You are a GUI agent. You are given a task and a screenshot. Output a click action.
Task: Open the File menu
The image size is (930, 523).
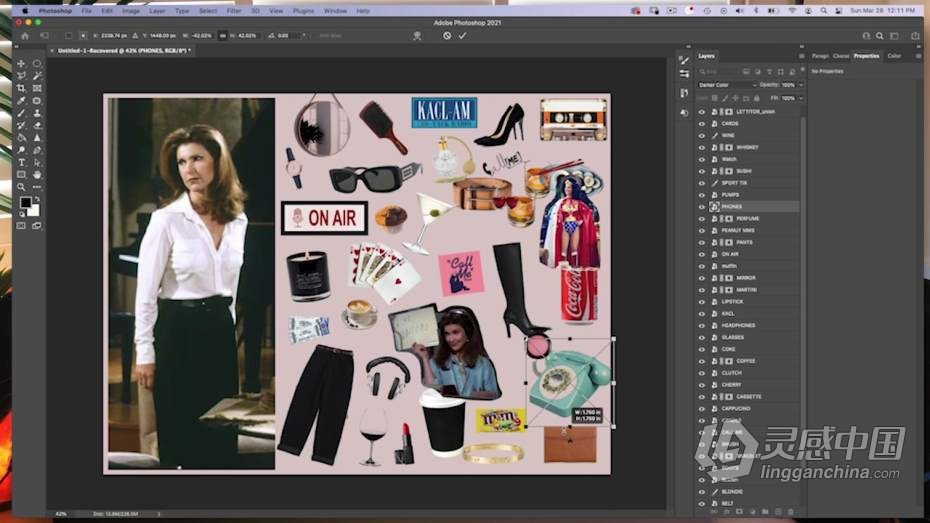pyautogui.click(x=87, y=11)
